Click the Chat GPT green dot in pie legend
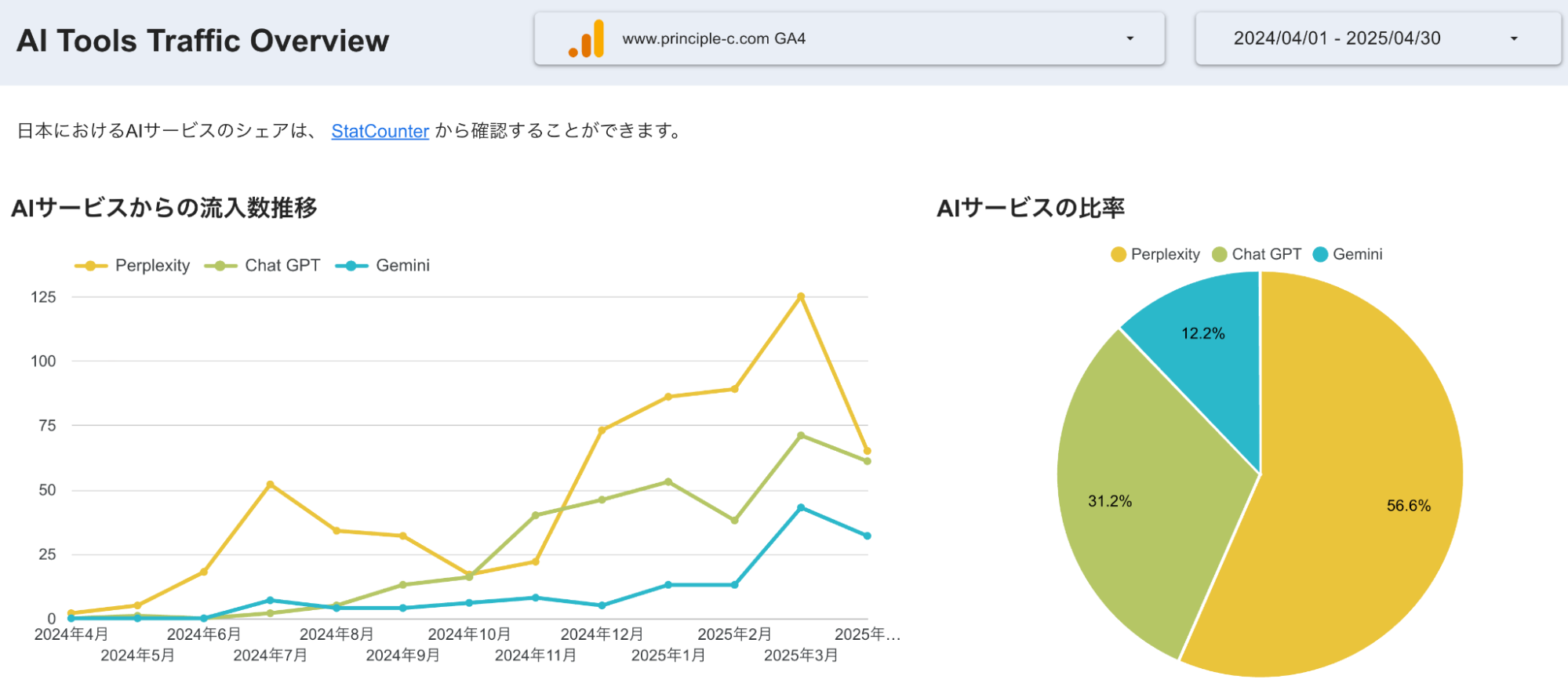This screenshot has width=1568, height=683. [x=1219, y=255]
